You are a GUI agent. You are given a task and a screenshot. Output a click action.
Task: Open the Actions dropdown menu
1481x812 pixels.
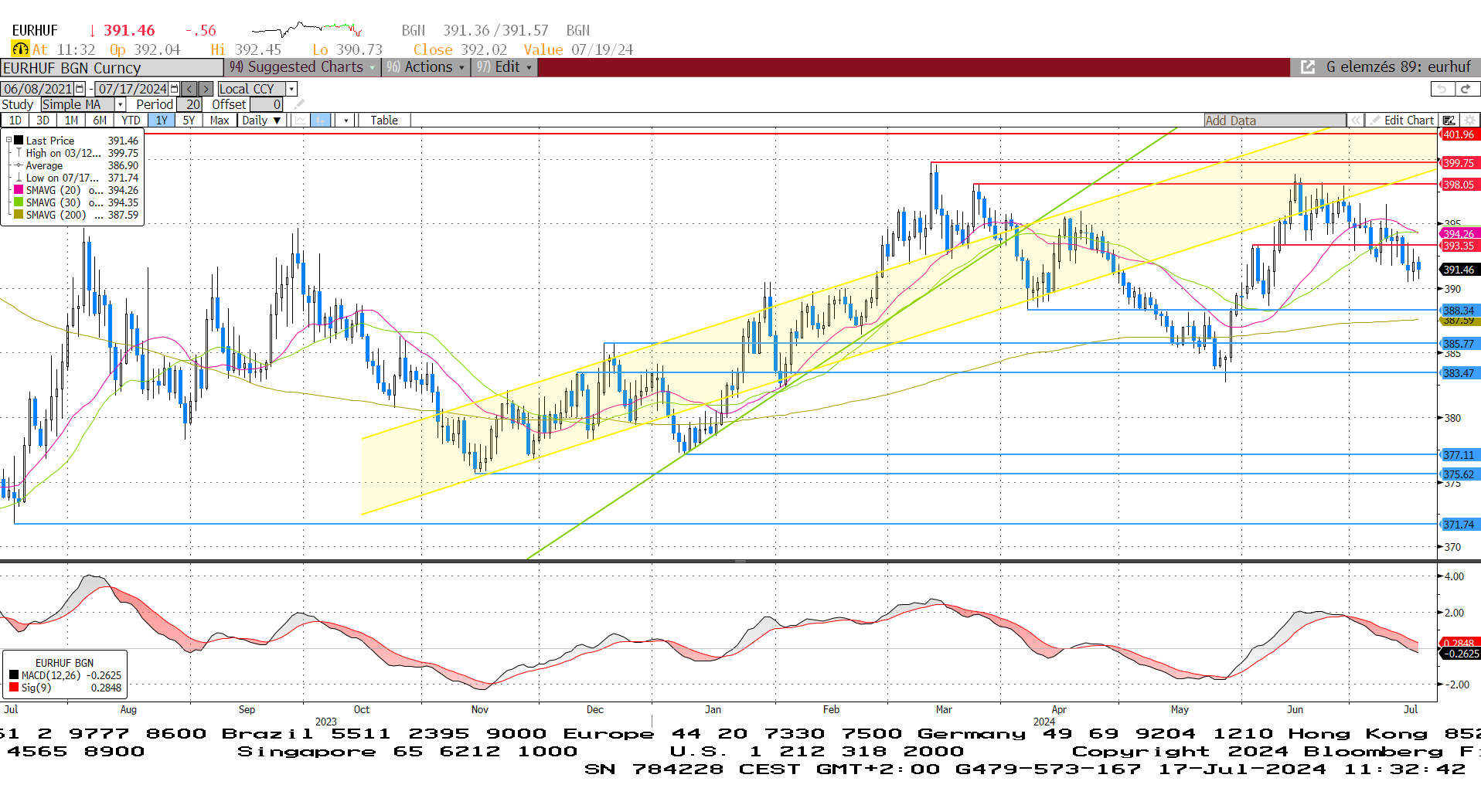(426, 67)
